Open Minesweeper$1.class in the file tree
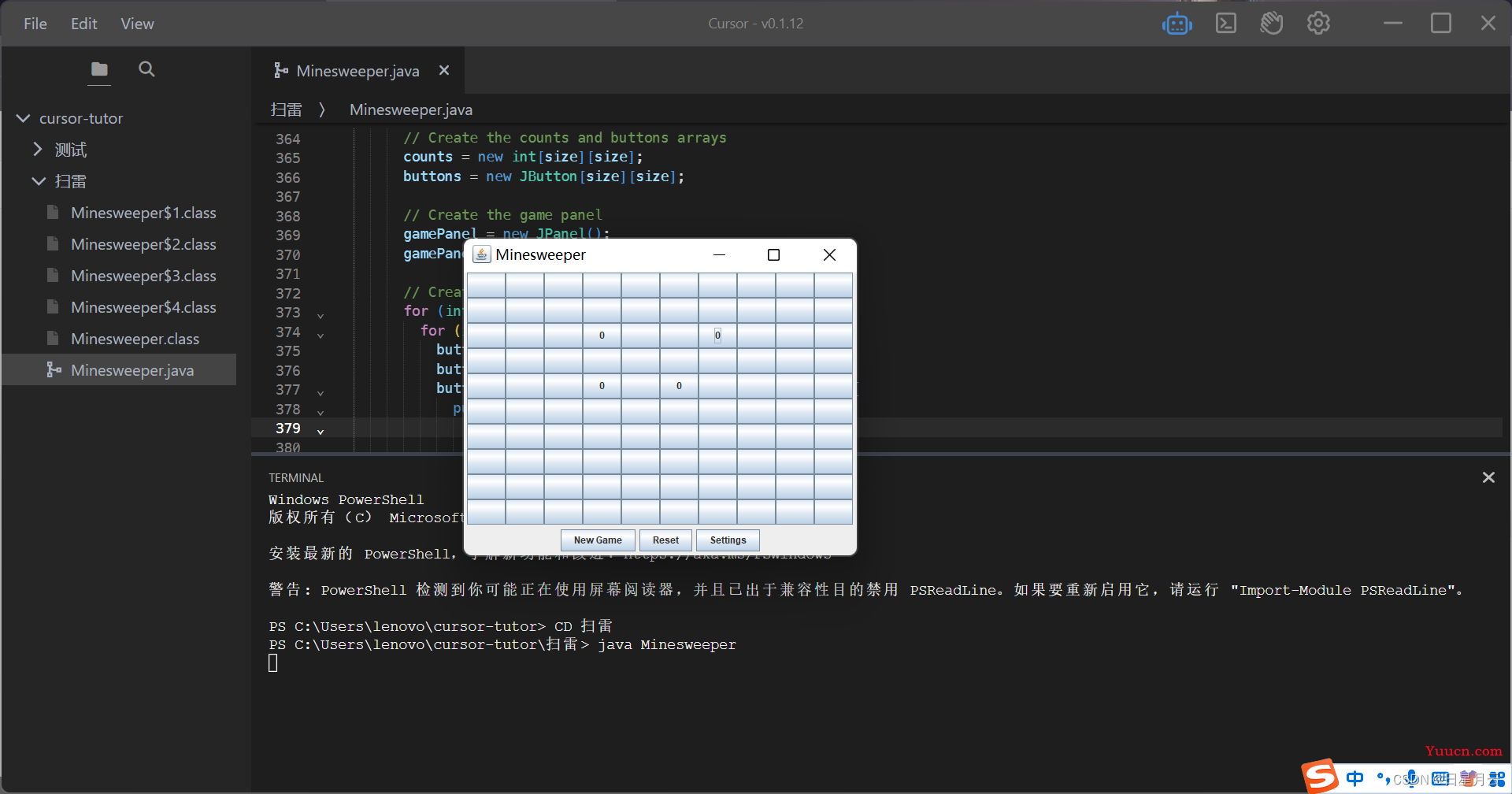The height and width of the screenshot is (794, 1512). coord(143,213)
